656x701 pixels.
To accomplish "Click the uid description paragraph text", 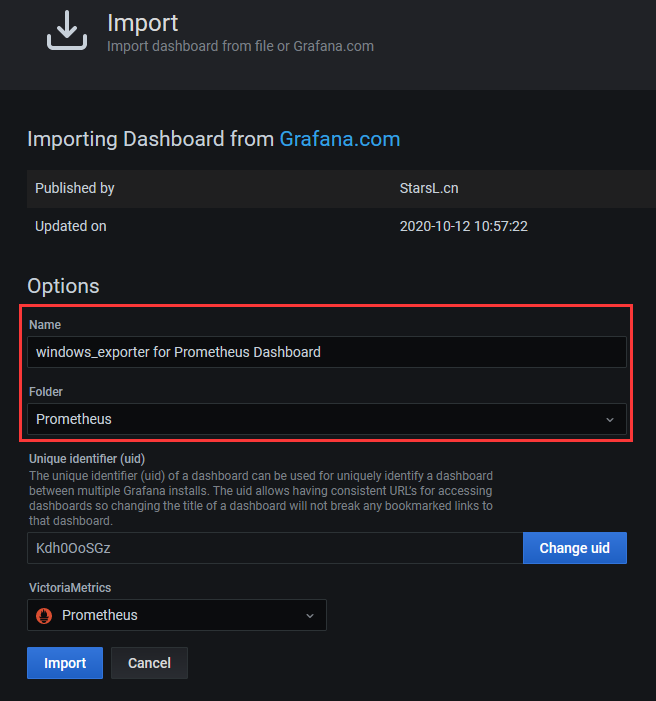I will coord(261,498).
